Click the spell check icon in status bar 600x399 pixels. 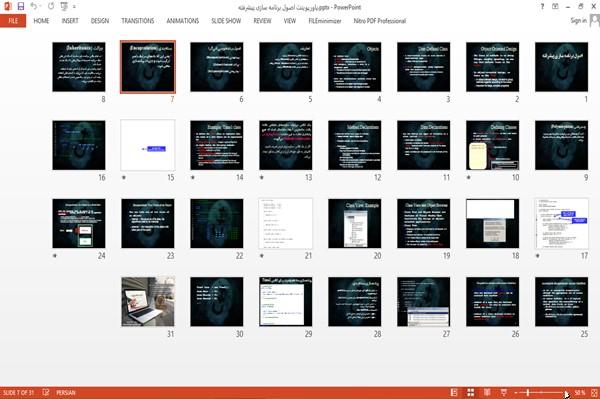(x=46, y=392)
